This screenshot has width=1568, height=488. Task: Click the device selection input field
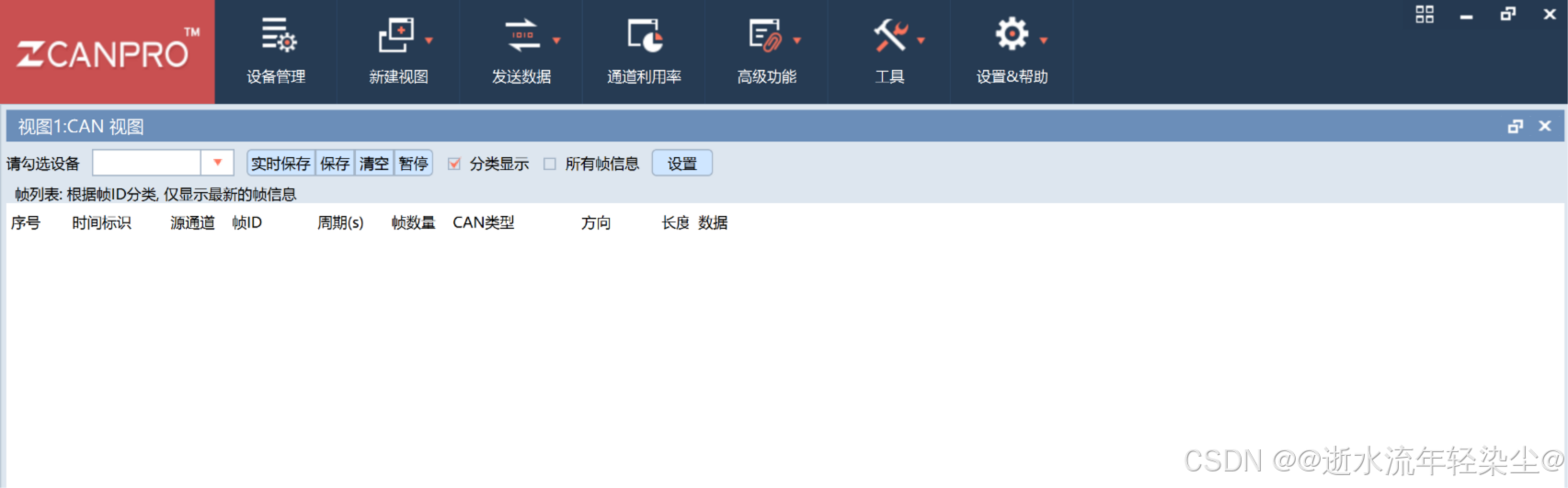pos(146,163)
